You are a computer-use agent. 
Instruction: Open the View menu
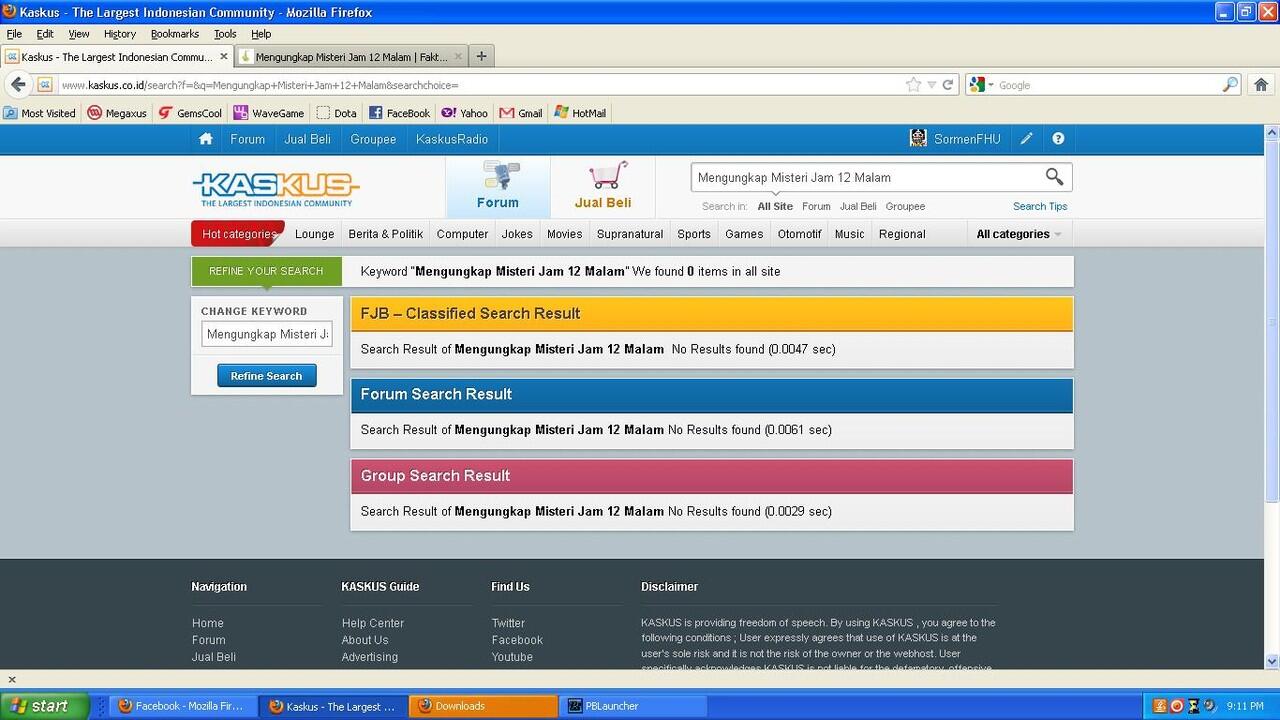click(79, 33)
